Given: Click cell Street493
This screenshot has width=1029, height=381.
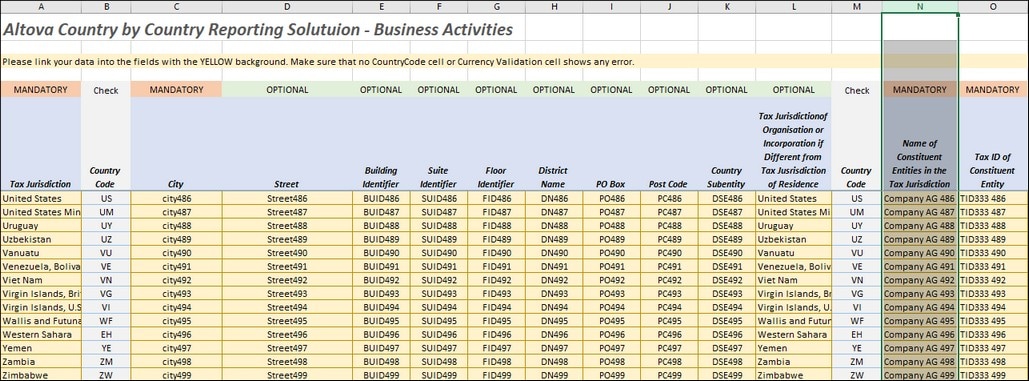Looking at the screenshot, I should pyautogui.click(x=287, y=293).
